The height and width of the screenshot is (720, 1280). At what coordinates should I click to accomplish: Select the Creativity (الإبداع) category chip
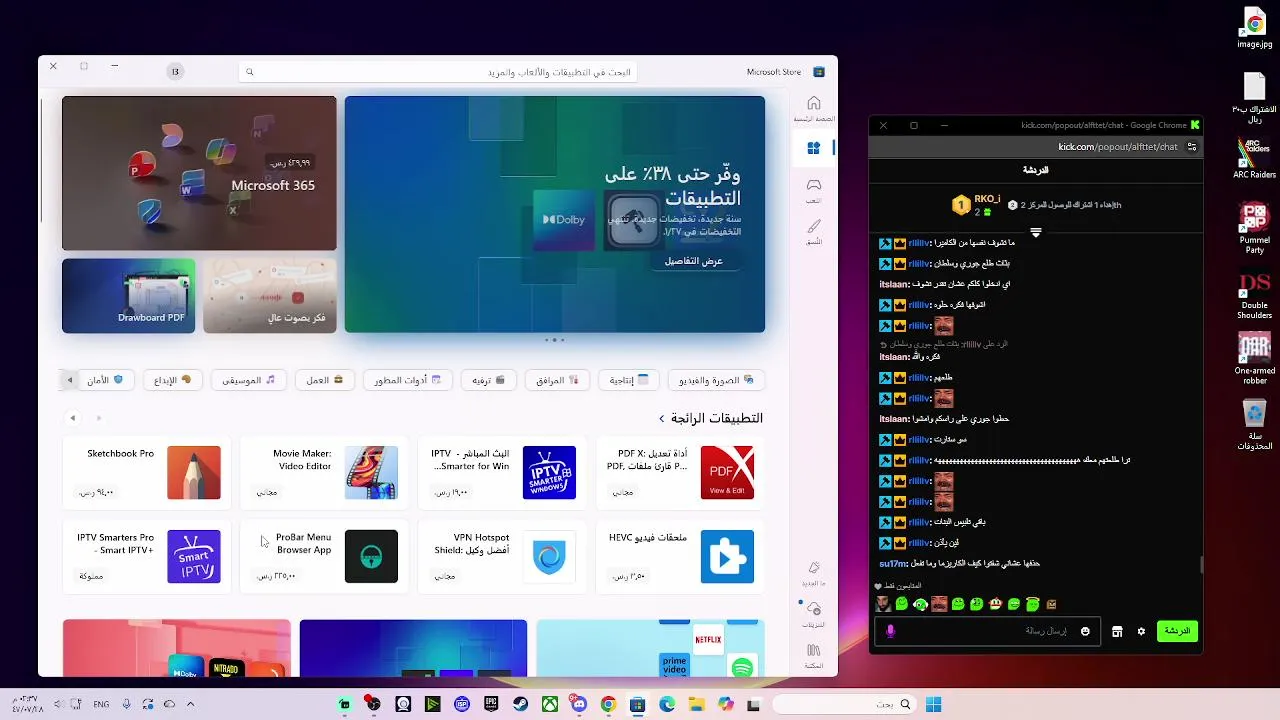[172, 380]
